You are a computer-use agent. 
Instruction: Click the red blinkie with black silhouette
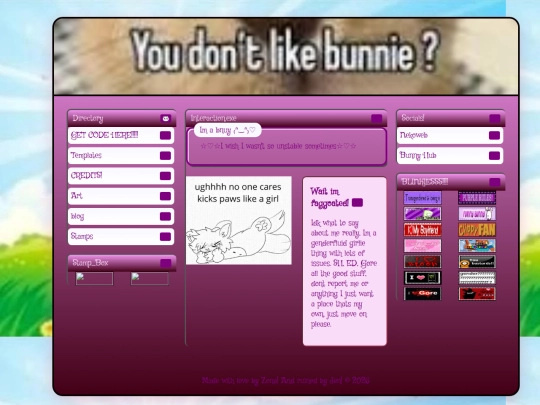[x=477, y=293]
